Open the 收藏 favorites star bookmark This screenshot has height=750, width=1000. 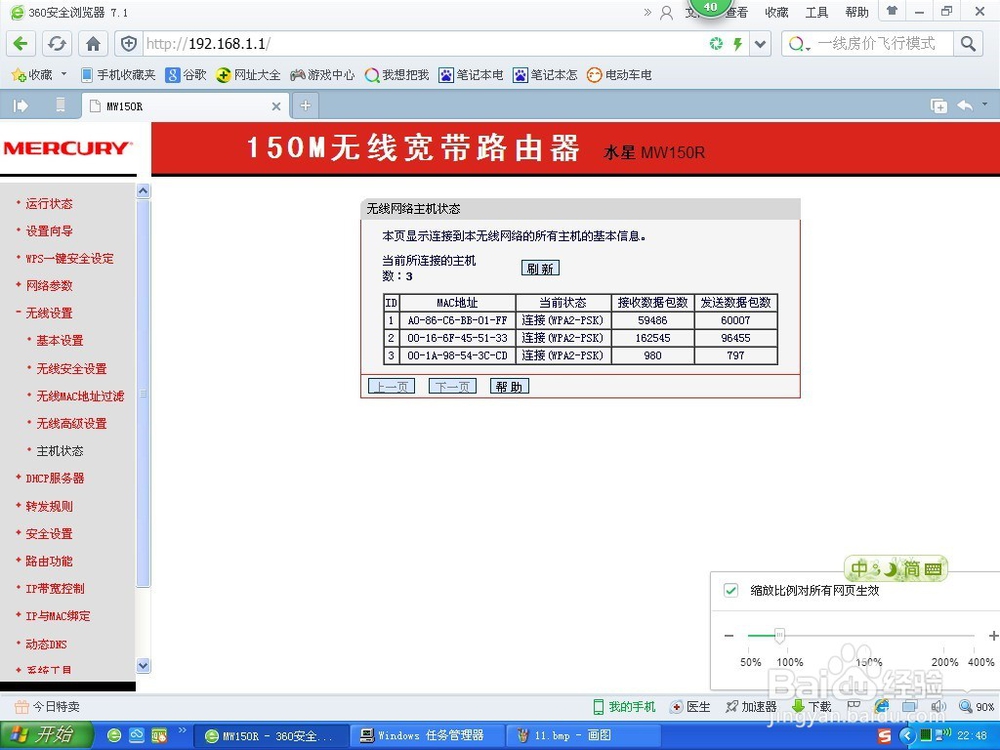tap(31, 75)
